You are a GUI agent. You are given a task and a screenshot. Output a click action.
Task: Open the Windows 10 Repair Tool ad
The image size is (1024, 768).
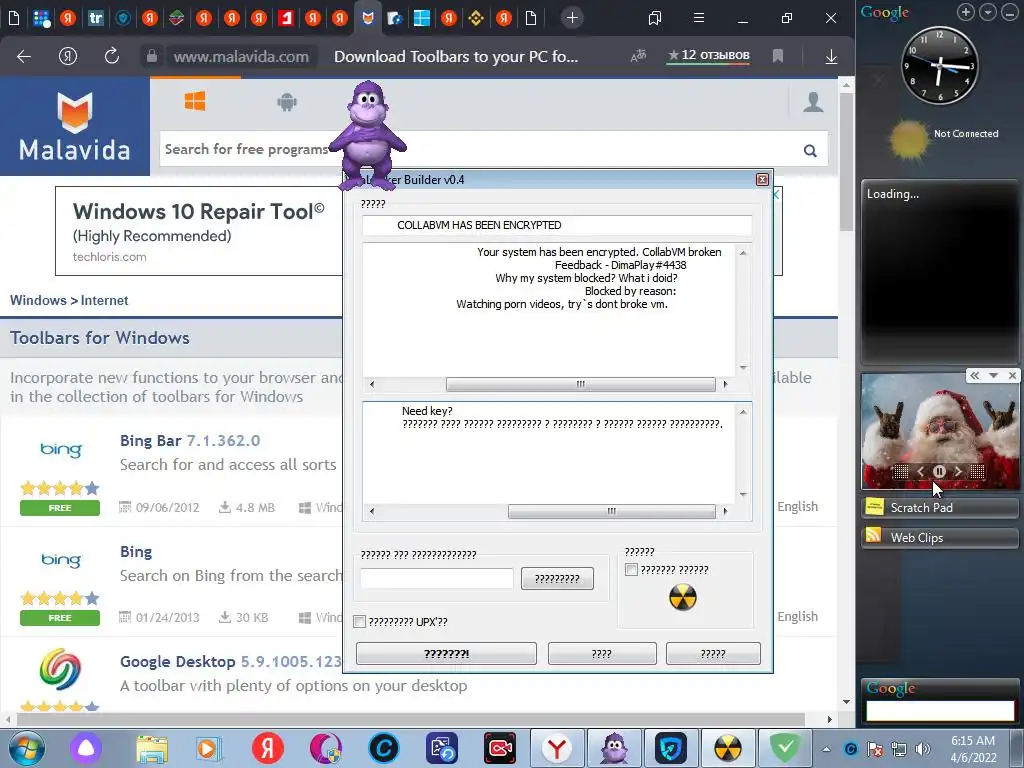click(x=199, y=231)
